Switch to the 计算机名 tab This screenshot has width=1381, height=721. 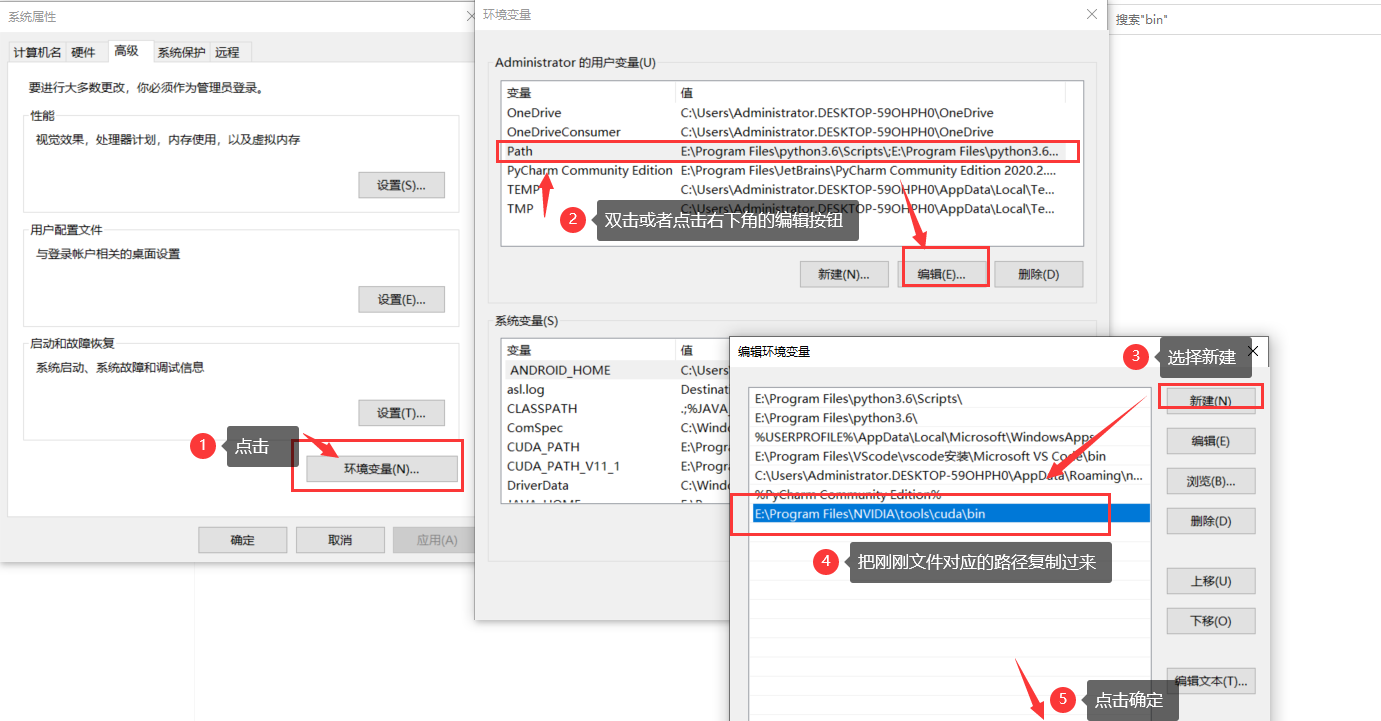36,52
